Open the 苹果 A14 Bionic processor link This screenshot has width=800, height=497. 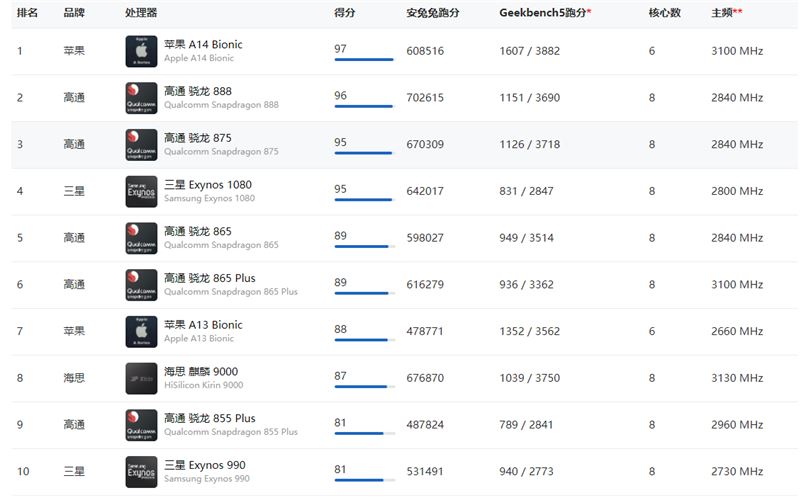[x=203, y=44]
